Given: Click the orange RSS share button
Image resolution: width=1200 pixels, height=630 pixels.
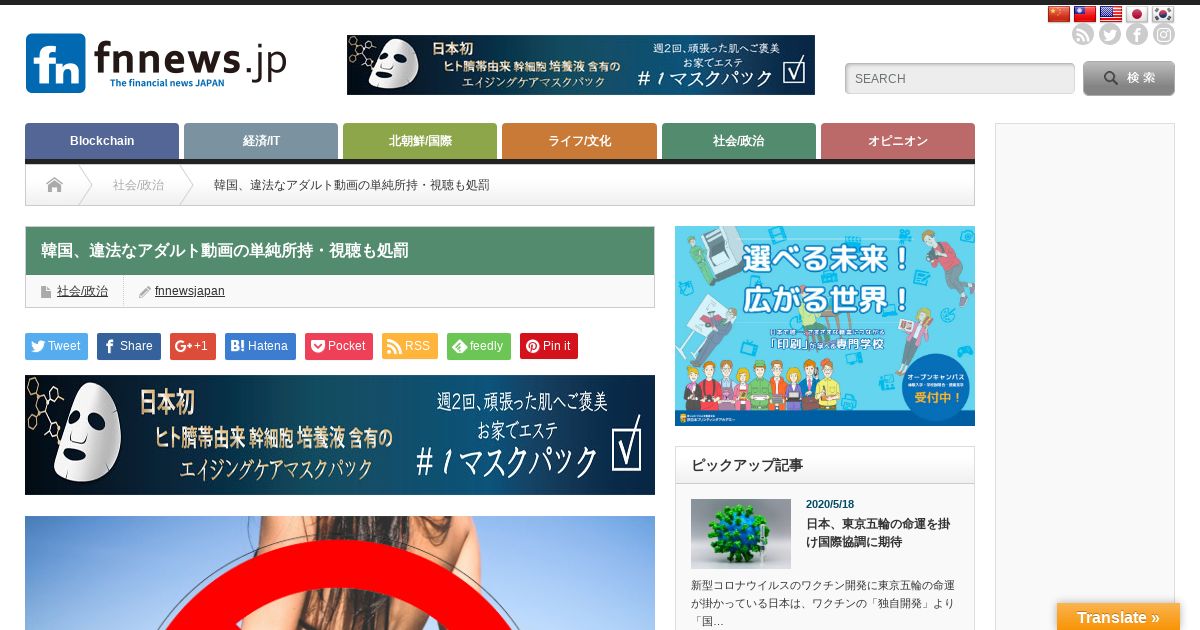Looking at the screenshot, I should coord(410,346).
